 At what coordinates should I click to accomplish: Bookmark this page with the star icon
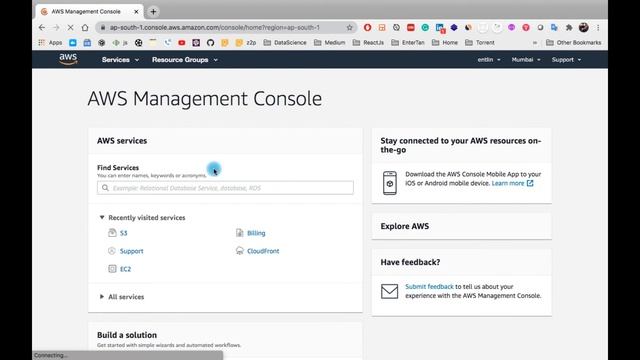(349, 27)
